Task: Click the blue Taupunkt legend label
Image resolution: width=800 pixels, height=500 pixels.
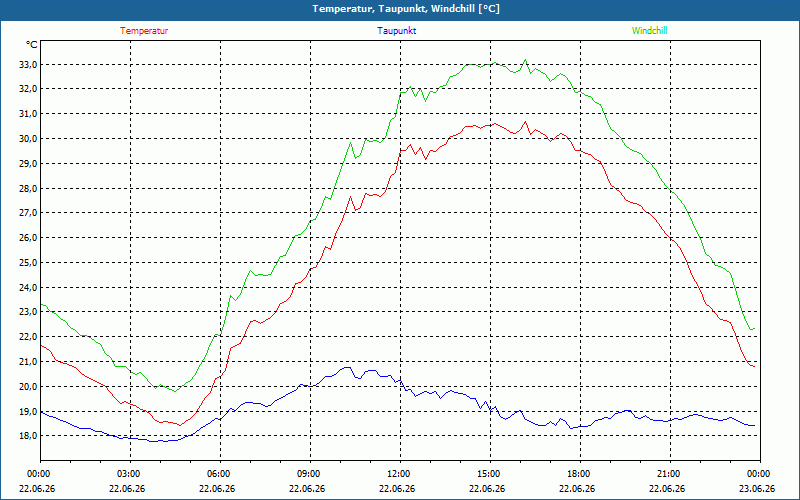Action: (396, 31)
